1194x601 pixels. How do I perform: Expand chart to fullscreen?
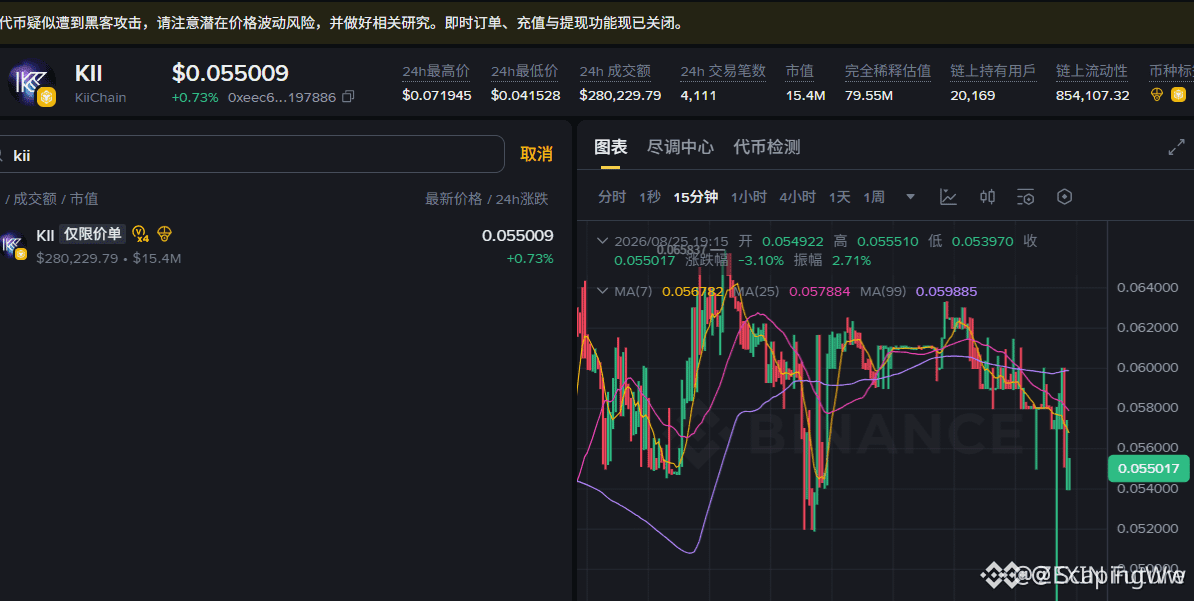pyautogui.click(x=1176, y=147)
